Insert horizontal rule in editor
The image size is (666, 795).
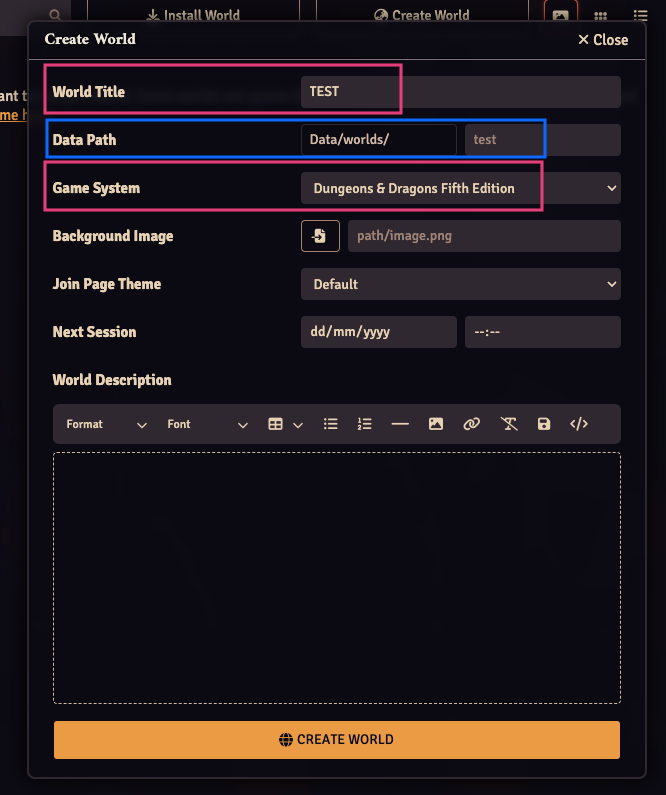(x=400, y=424)
